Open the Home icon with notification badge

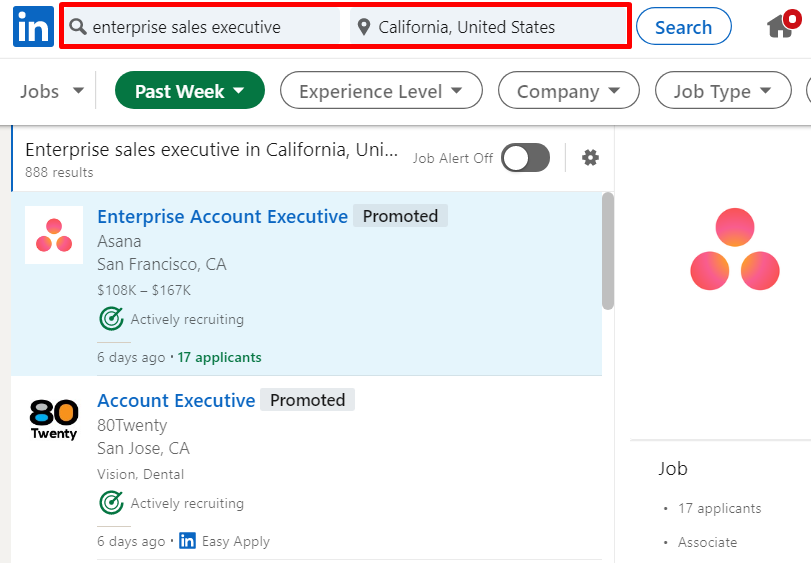(x=782, y=27)
